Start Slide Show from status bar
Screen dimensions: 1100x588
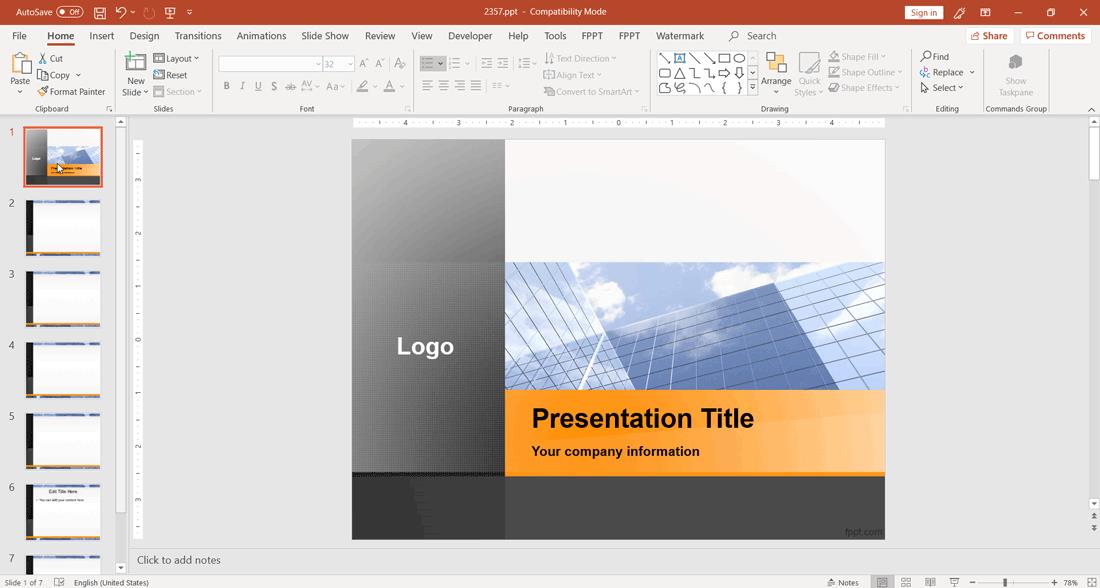tap(954, 582)
